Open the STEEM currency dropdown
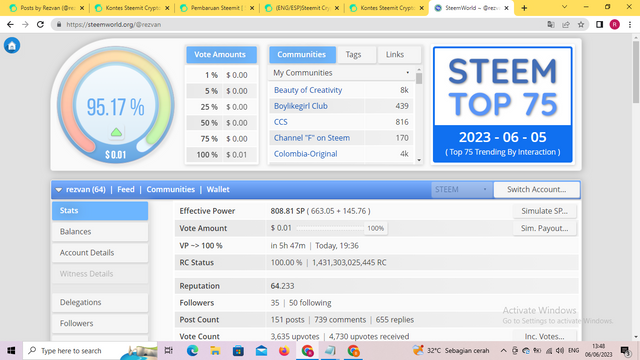 (462, 190)
